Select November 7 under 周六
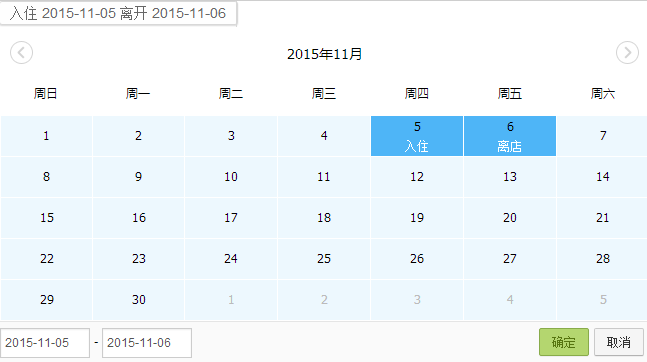The width and height of the screenshot is (647, 362). coord(602,136)
